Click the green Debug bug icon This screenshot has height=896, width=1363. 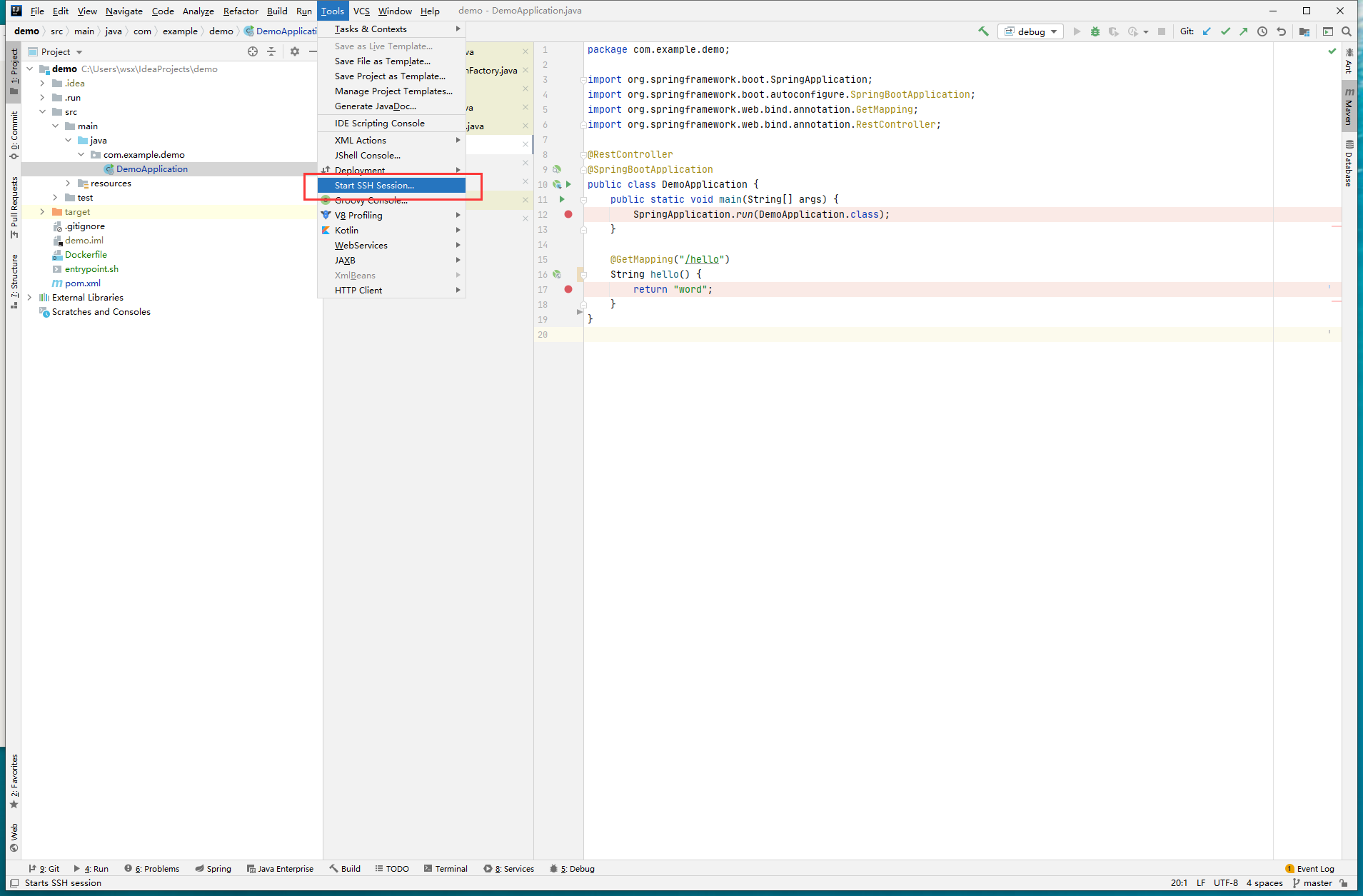[x=1095, y=31]
